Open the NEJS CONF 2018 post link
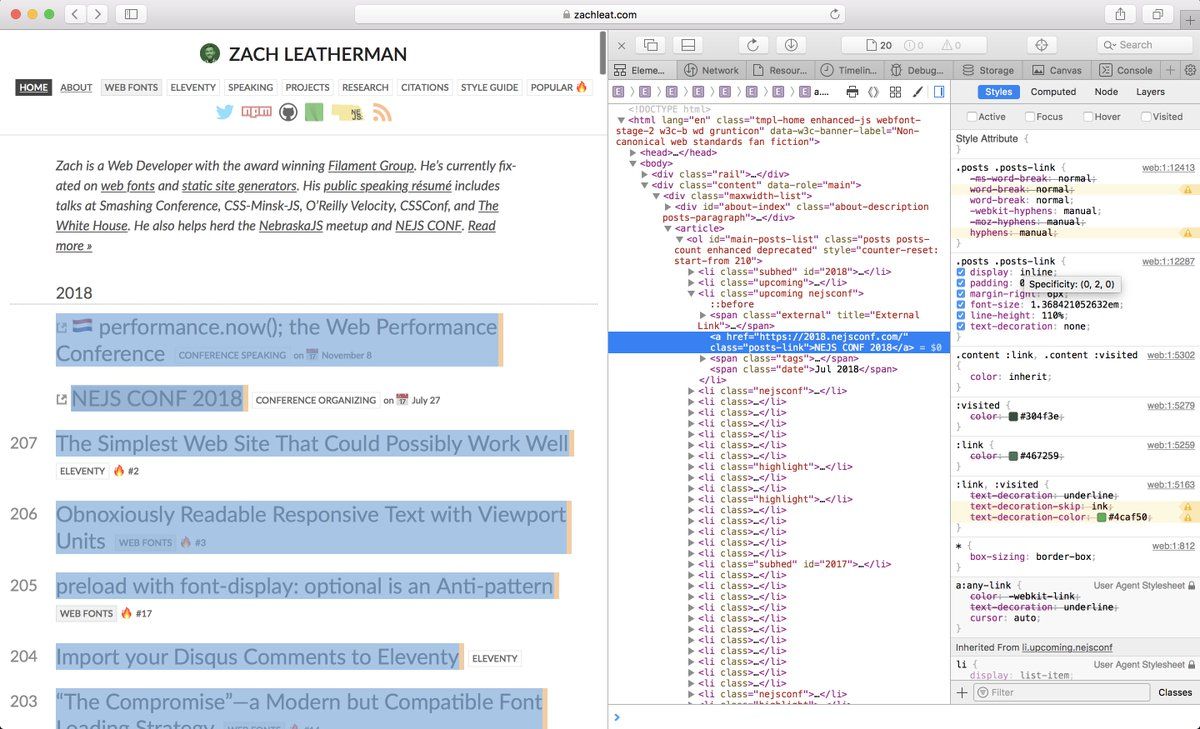 [x=156, y=398]
